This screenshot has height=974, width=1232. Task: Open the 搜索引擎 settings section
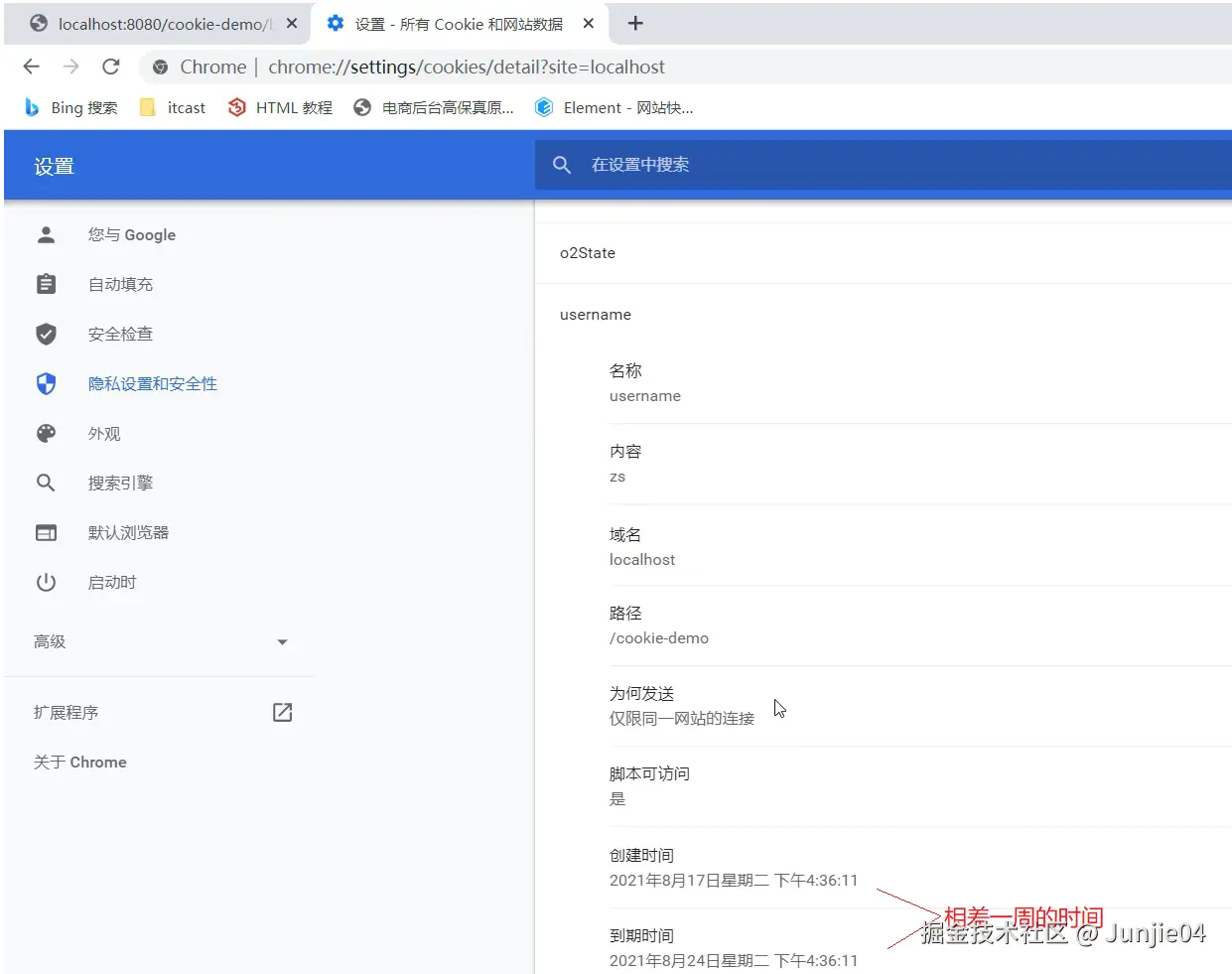[x=120, y=483]
